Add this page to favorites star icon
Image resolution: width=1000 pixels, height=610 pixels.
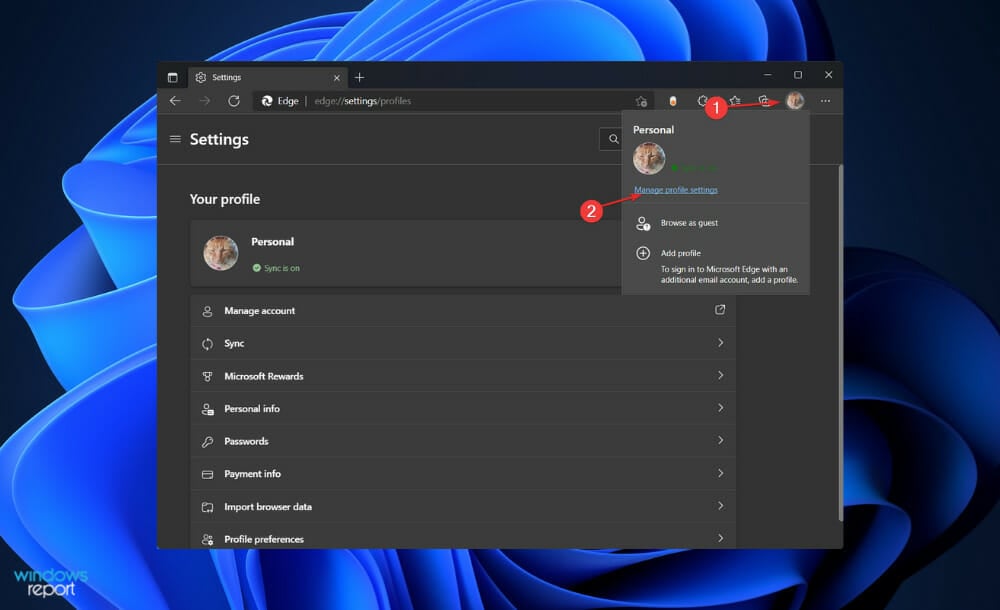click(641, 101)
